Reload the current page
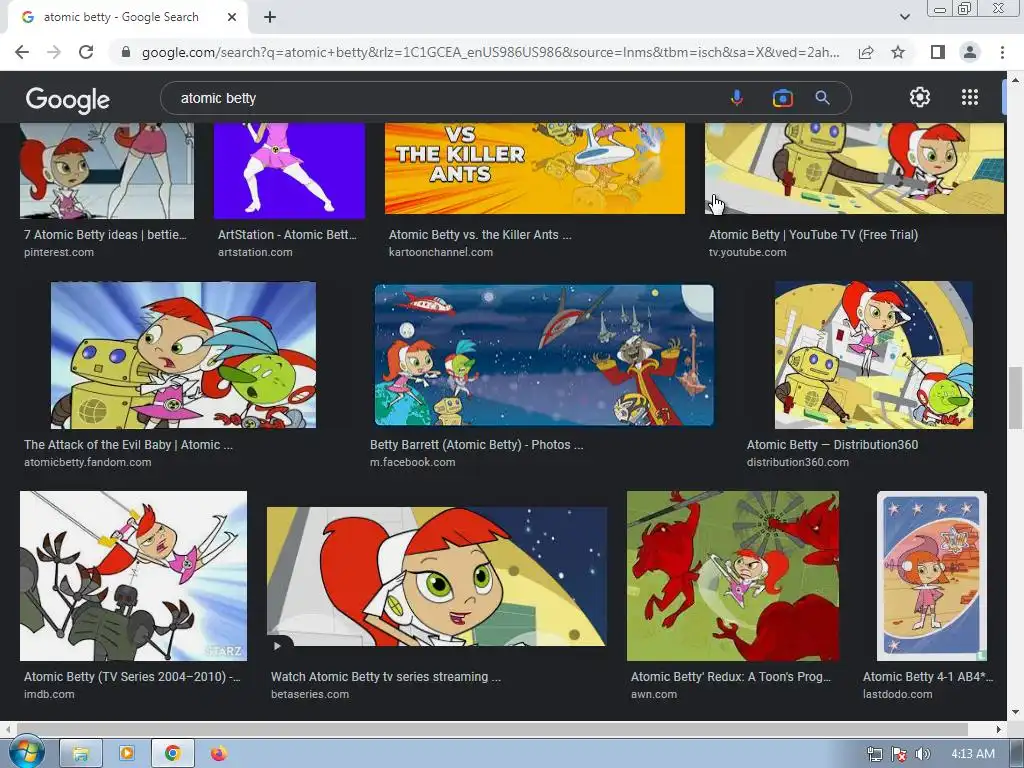 pos(86,52)
